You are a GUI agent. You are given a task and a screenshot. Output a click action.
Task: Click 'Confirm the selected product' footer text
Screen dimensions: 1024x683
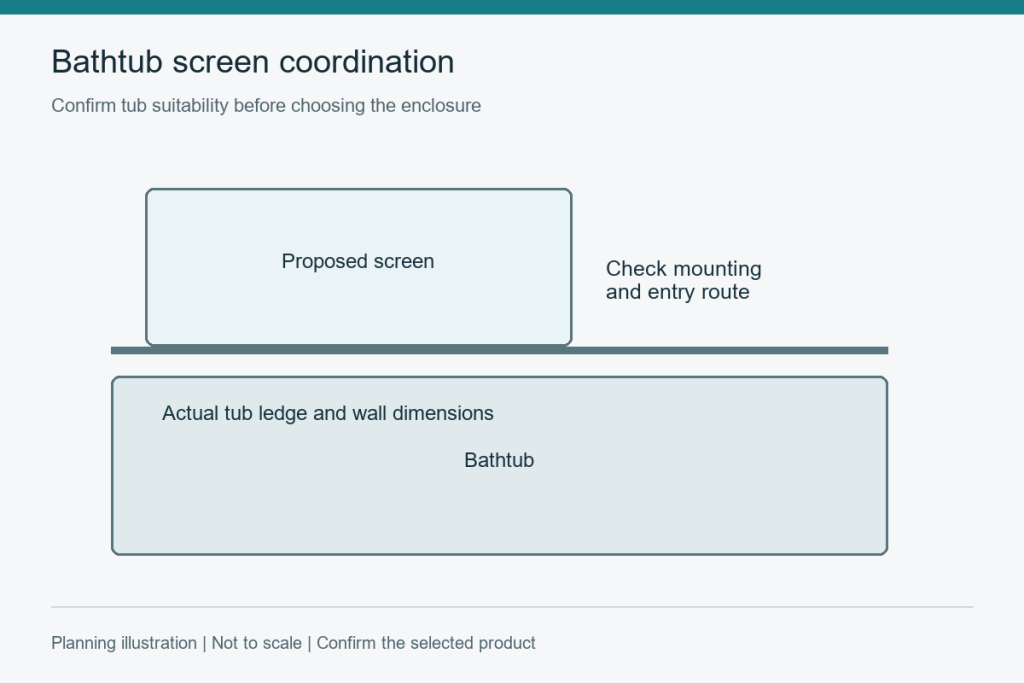[426, 643]
